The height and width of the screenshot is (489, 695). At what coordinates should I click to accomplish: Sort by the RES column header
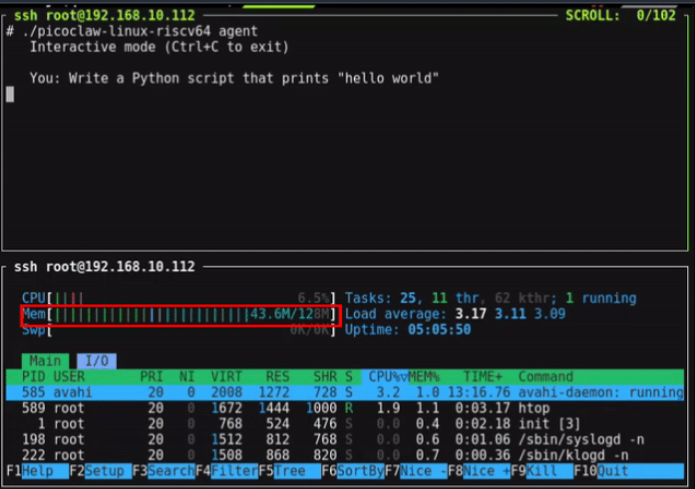click(x=277, y=377)
